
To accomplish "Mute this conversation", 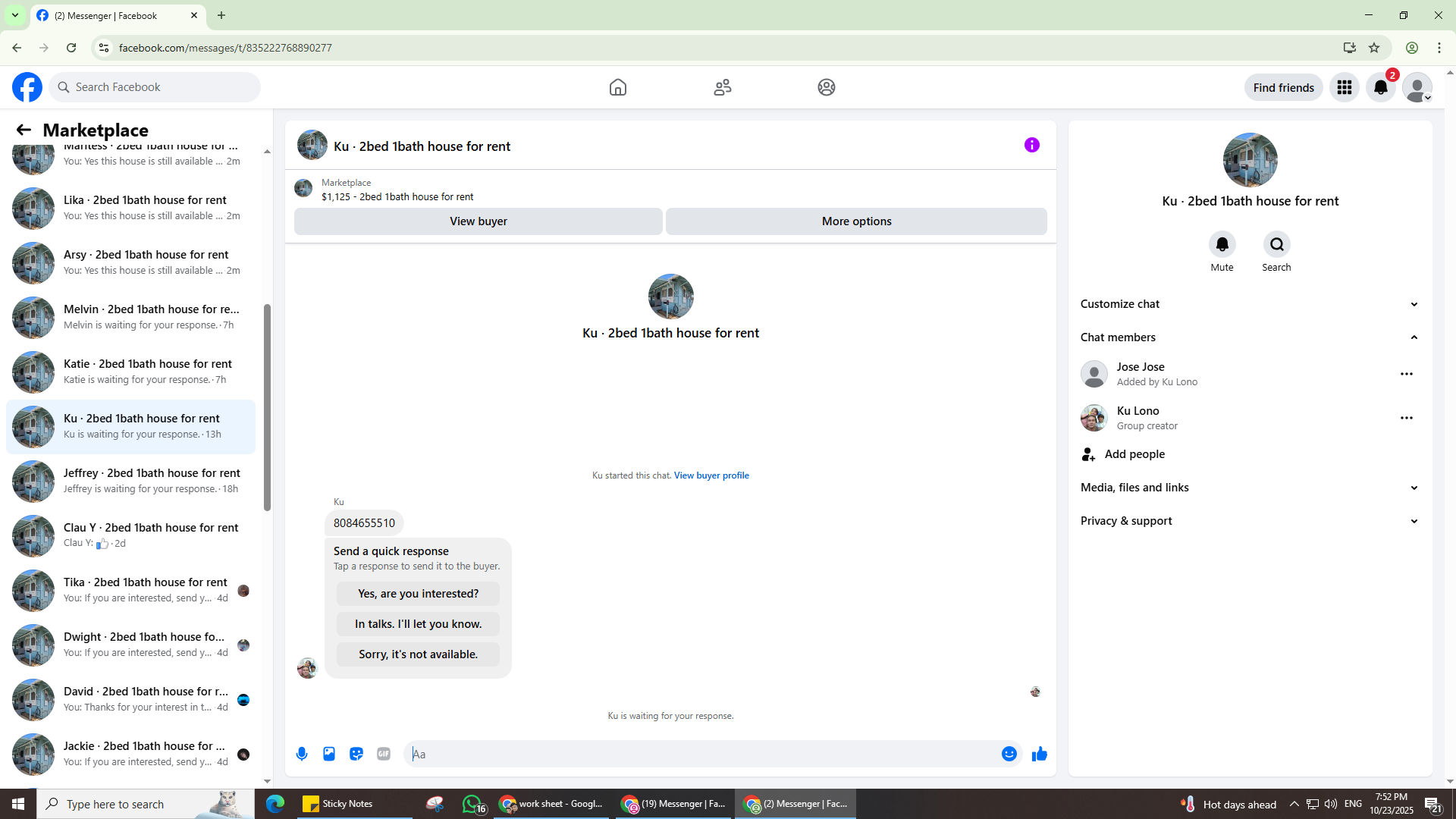I will tap(1222, 244).
